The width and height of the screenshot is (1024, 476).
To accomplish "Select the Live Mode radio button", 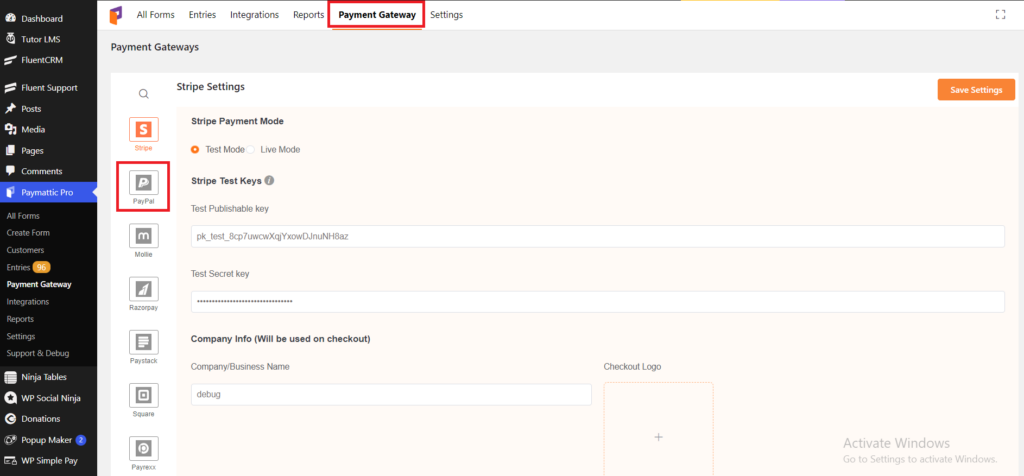I will (x=250, y=150).
